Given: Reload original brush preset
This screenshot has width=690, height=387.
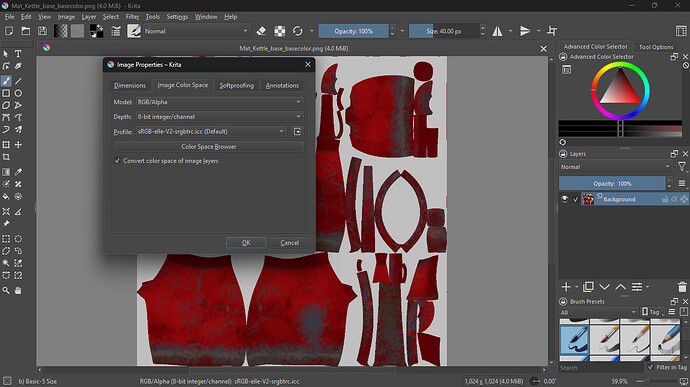Looking at the screenshot, I should [x=298, y=31].
